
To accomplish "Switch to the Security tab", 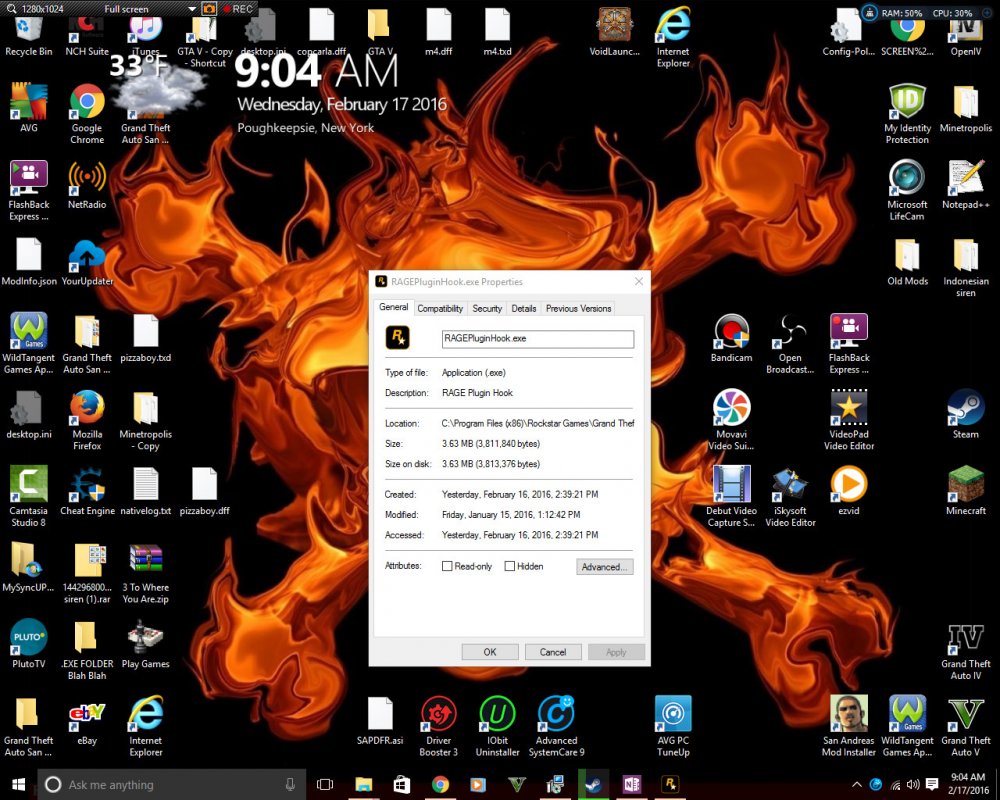I will click(487, 308).
